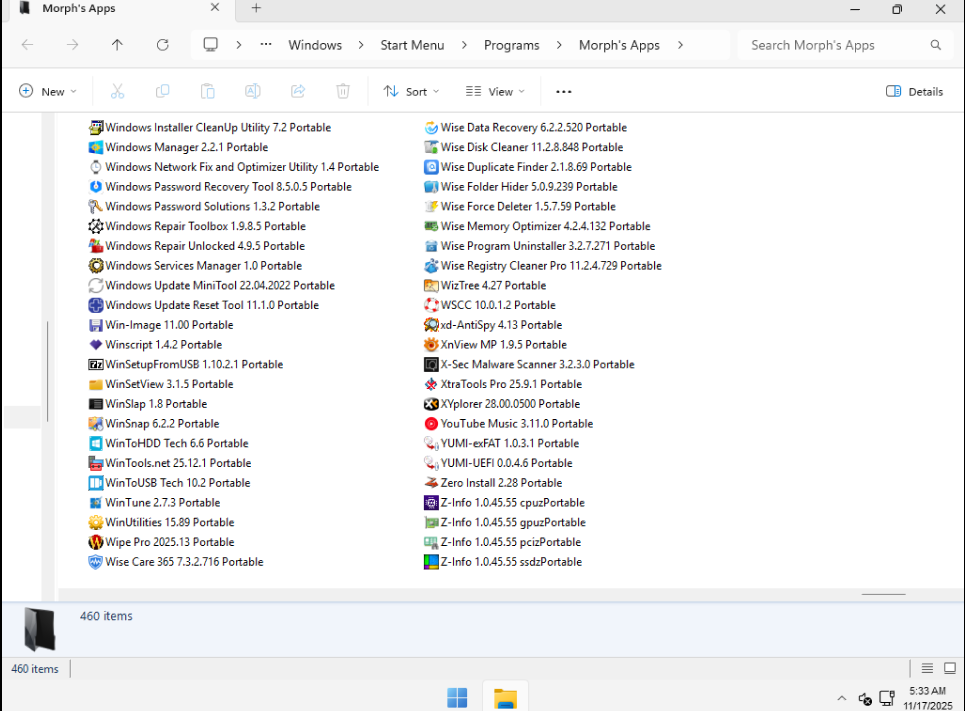Image resolution: width=965 pixels, height=711 pixels.
Task: Click the Cut scissors toolbar icon
Action: point(117,91)
